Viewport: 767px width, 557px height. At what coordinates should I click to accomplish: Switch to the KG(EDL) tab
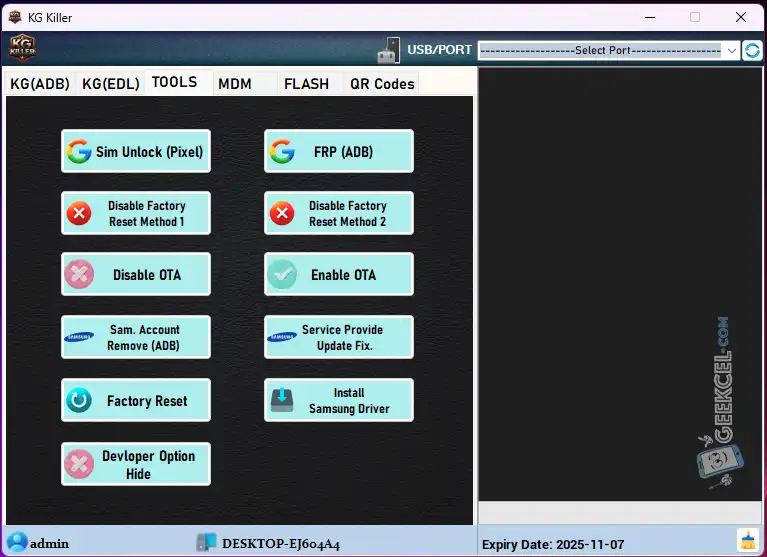click(x=111, y=84)
